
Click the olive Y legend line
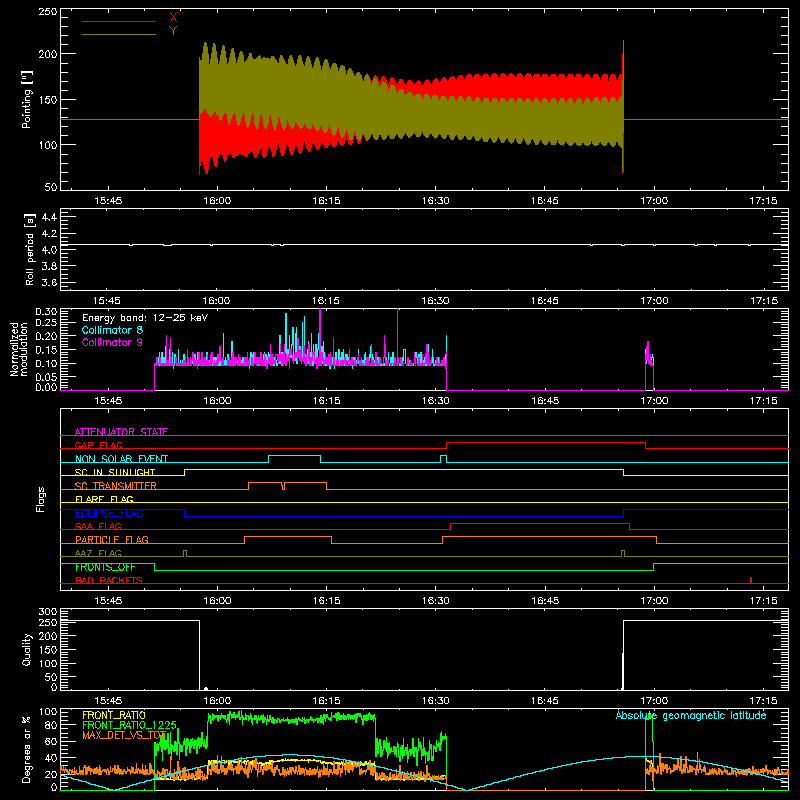[x=119, y=34]
